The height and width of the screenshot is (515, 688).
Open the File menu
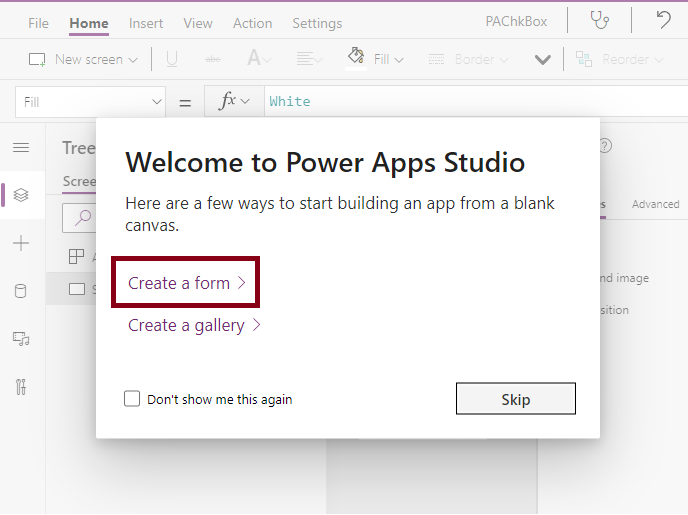[38, 23]
